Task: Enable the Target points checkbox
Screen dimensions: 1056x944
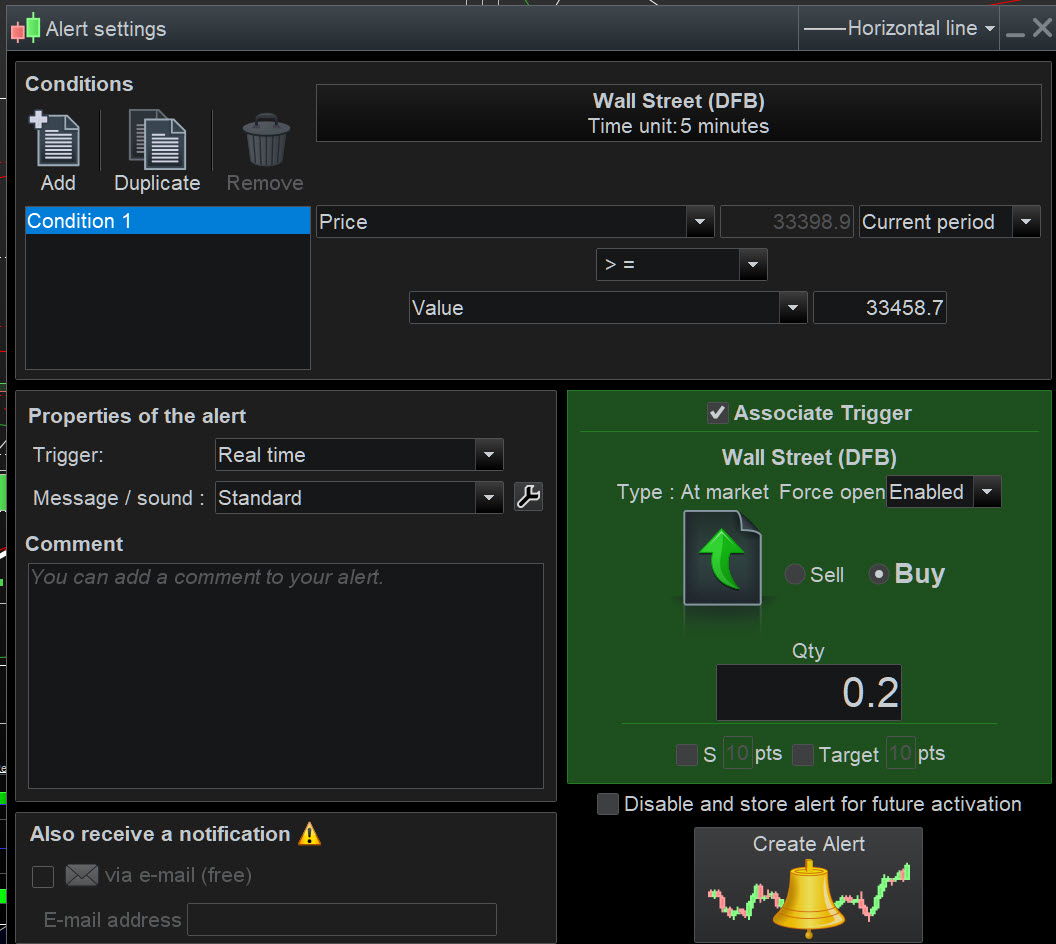Action: 803,754
